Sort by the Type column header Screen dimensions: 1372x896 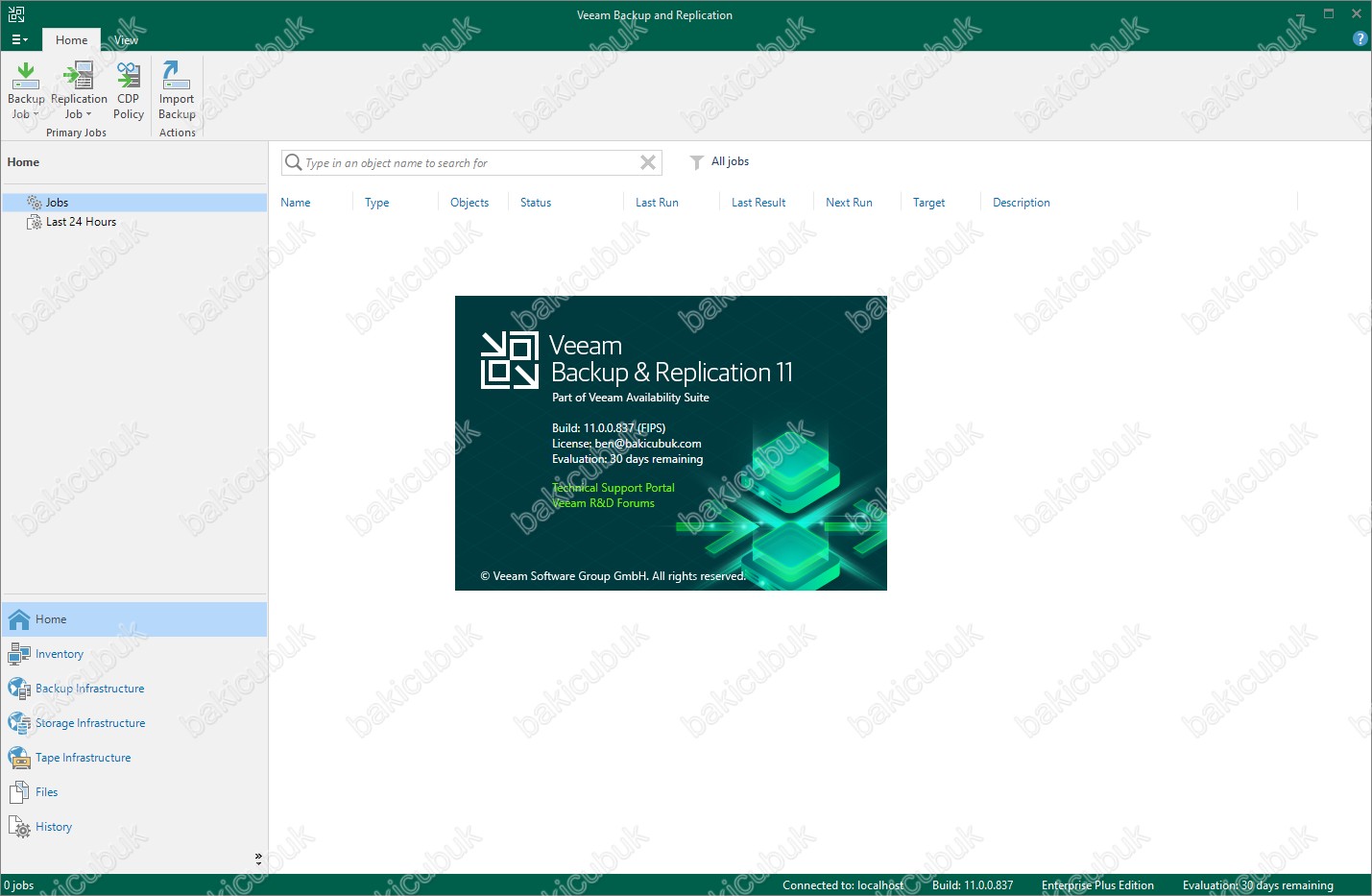click(376, 203)
